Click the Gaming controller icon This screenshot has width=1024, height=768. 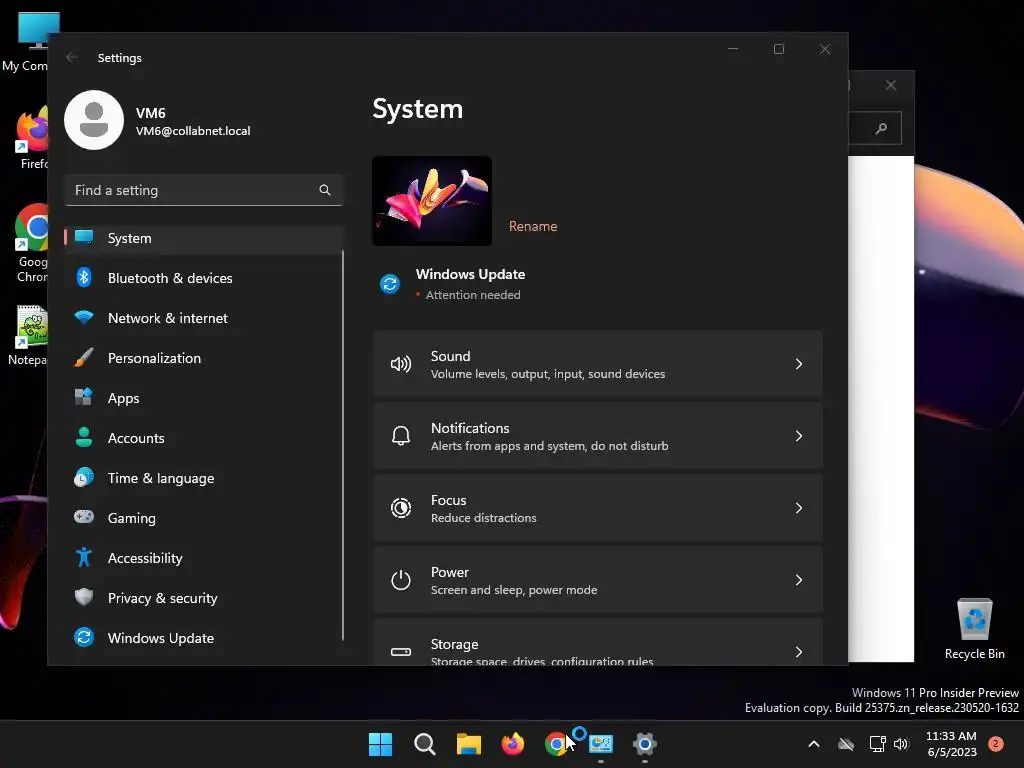pos(84,517)
